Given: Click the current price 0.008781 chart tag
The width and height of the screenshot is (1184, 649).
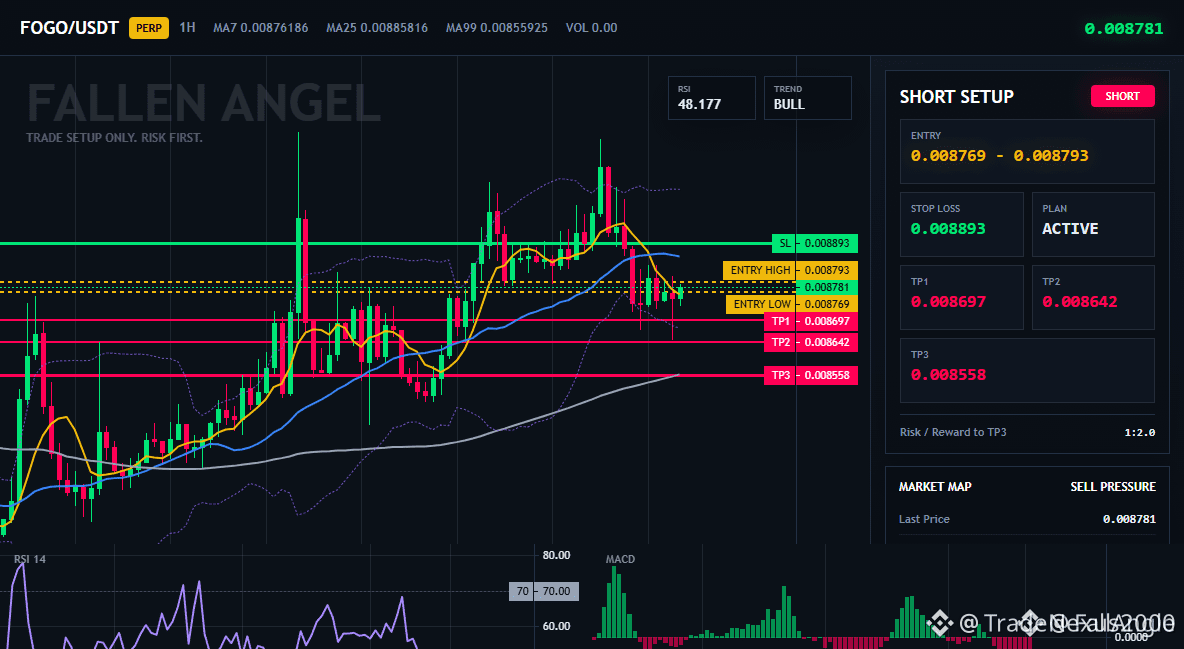Looking at the screenshot, I should 827,287.
